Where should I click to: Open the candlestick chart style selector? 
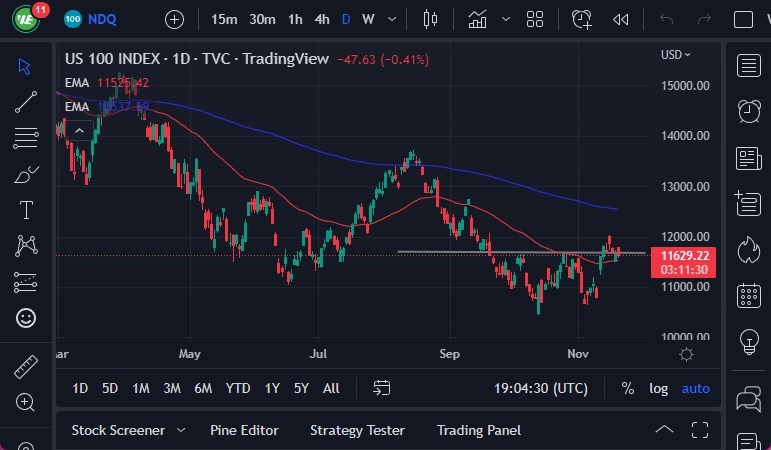click(431, 19)
